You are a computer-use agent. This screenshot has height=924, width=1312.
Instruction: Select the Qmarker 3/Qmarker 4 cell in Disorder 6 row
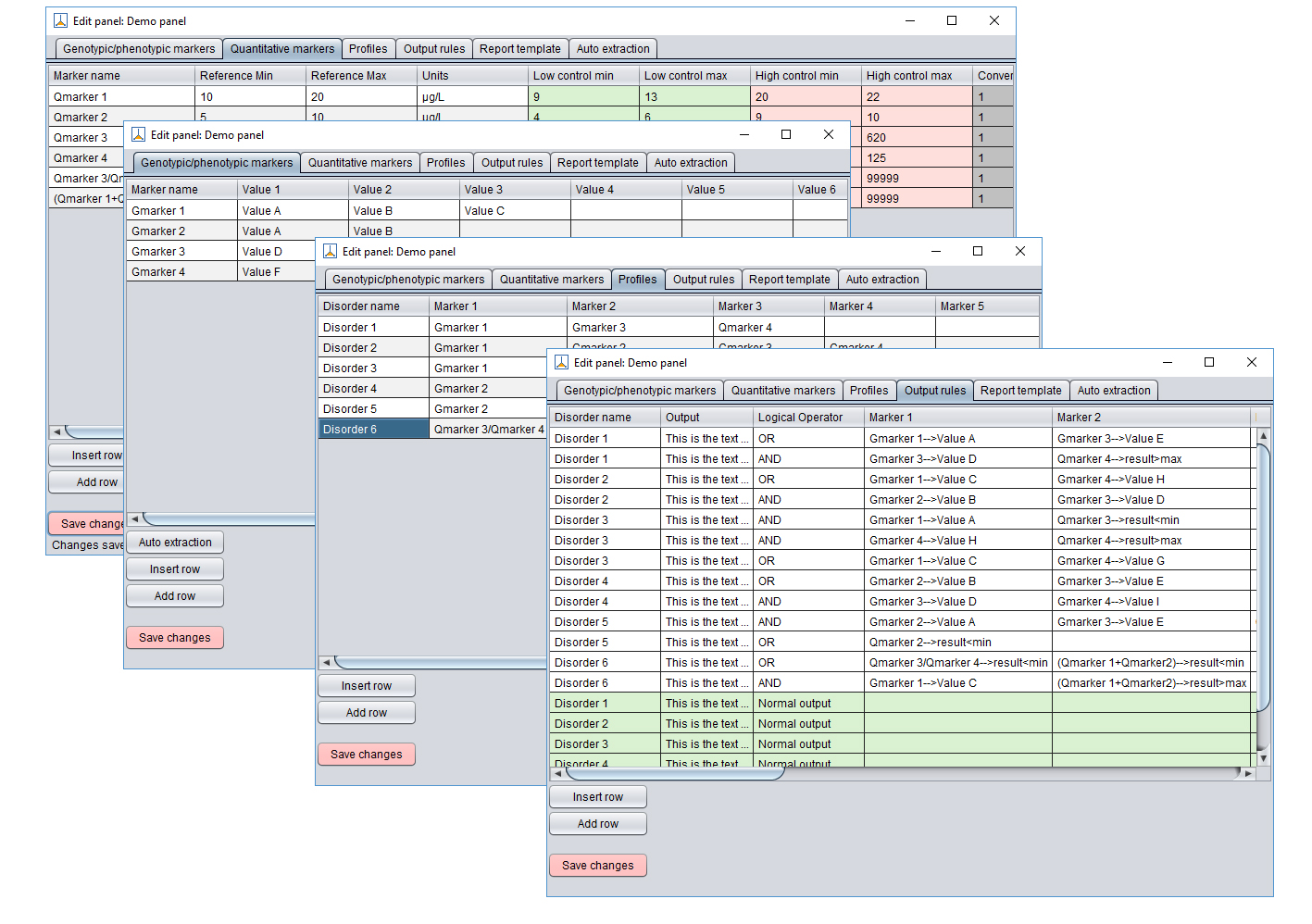click(x=488, y=429)
